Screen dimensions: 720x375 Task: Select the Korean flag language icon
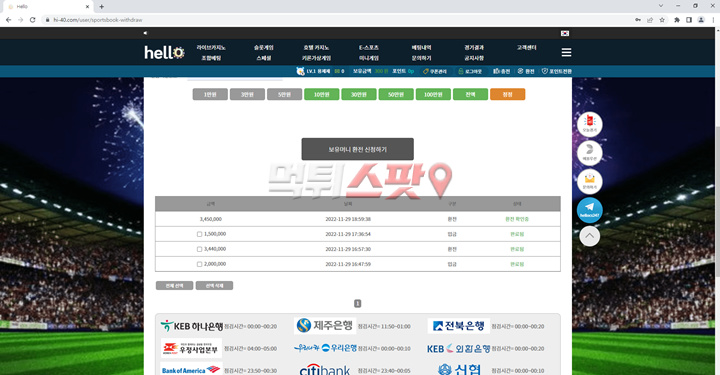[x=565, y=33]
